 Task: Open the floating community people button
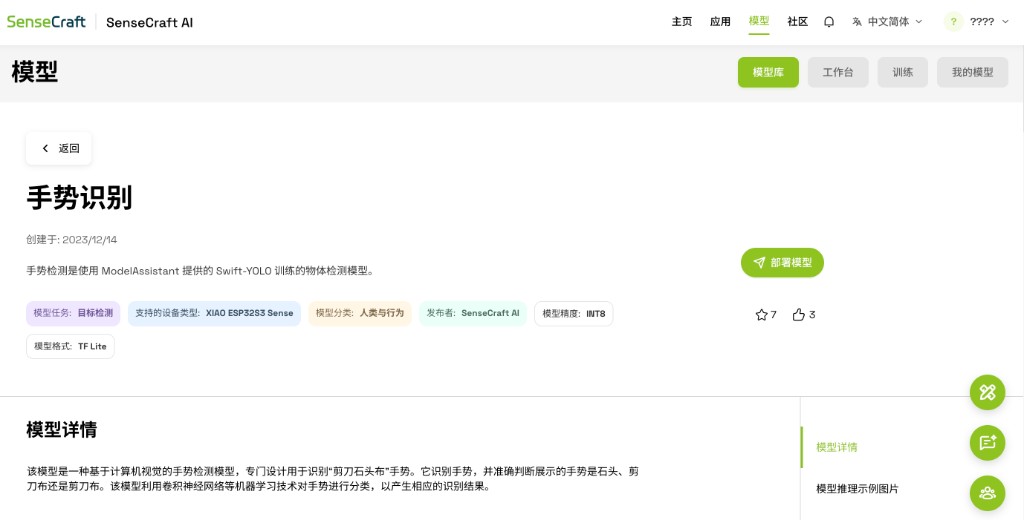(987, 493)
